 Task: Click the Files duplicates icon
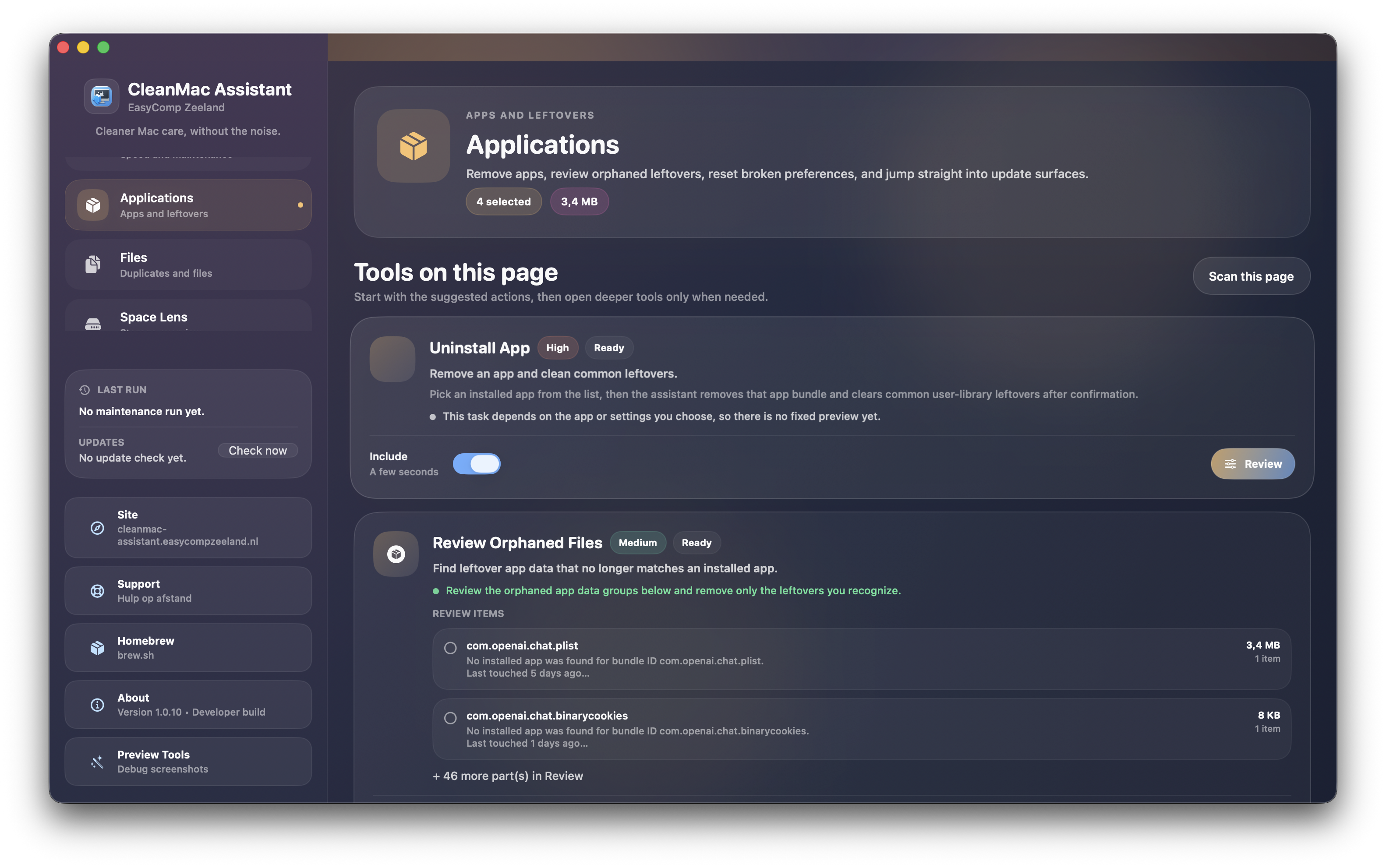(x=93, y=264)
